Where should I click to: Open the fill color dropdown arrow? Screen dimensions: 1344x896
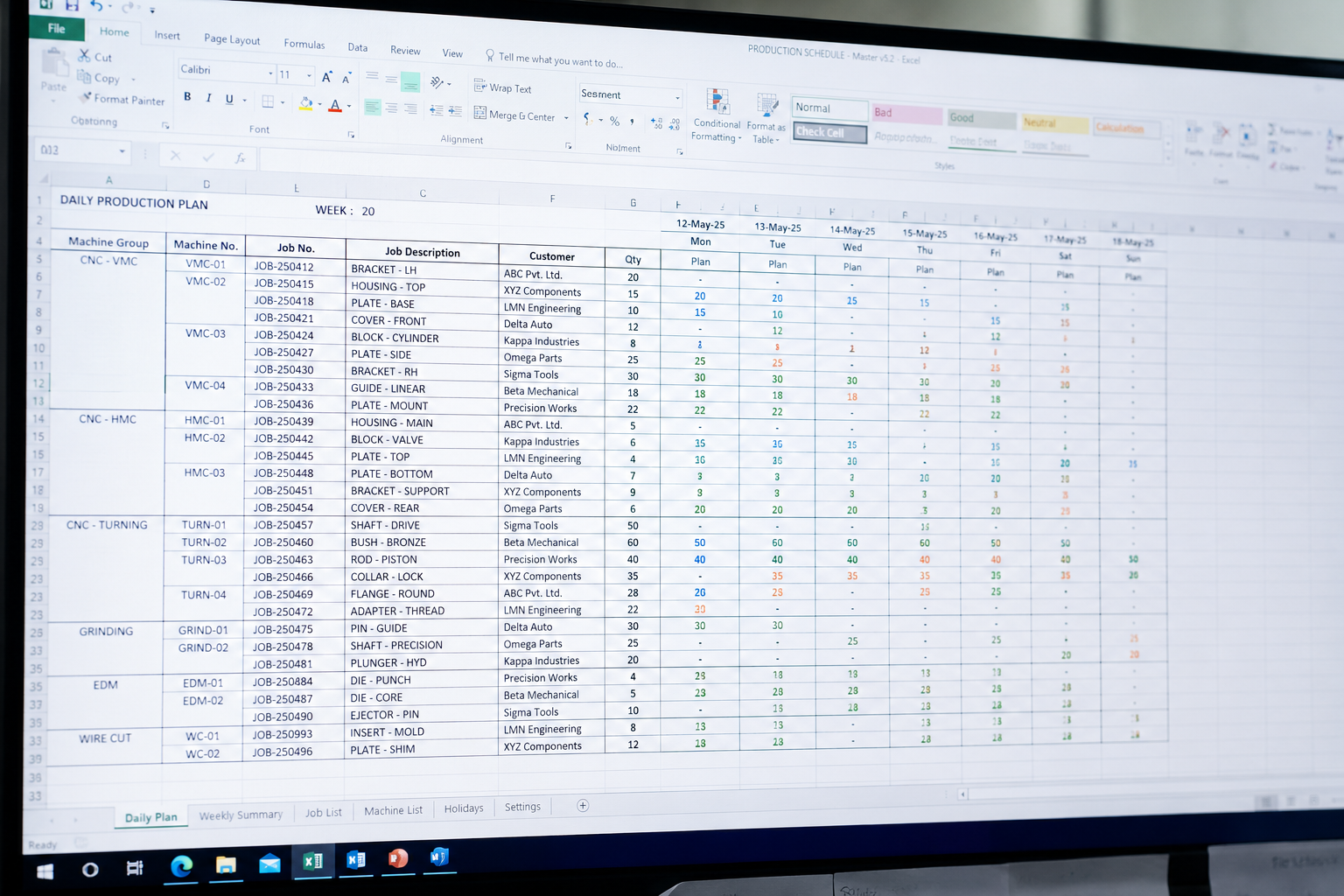pyautogui.click(x=320, y=105)
